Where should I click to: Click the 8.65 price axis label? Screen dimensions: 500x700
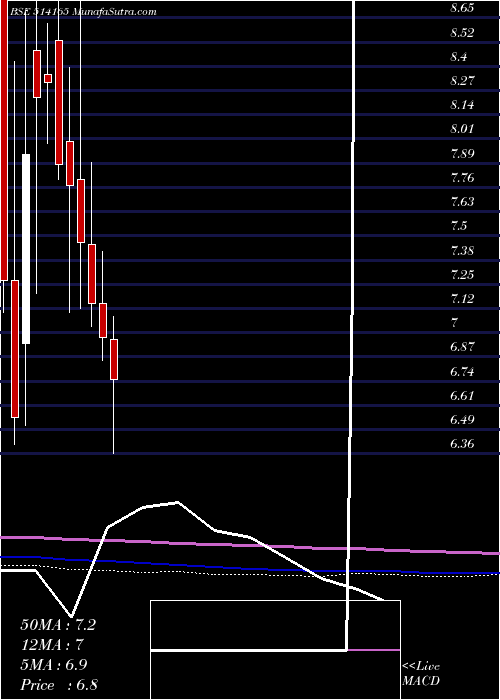(x=462, y=8)
